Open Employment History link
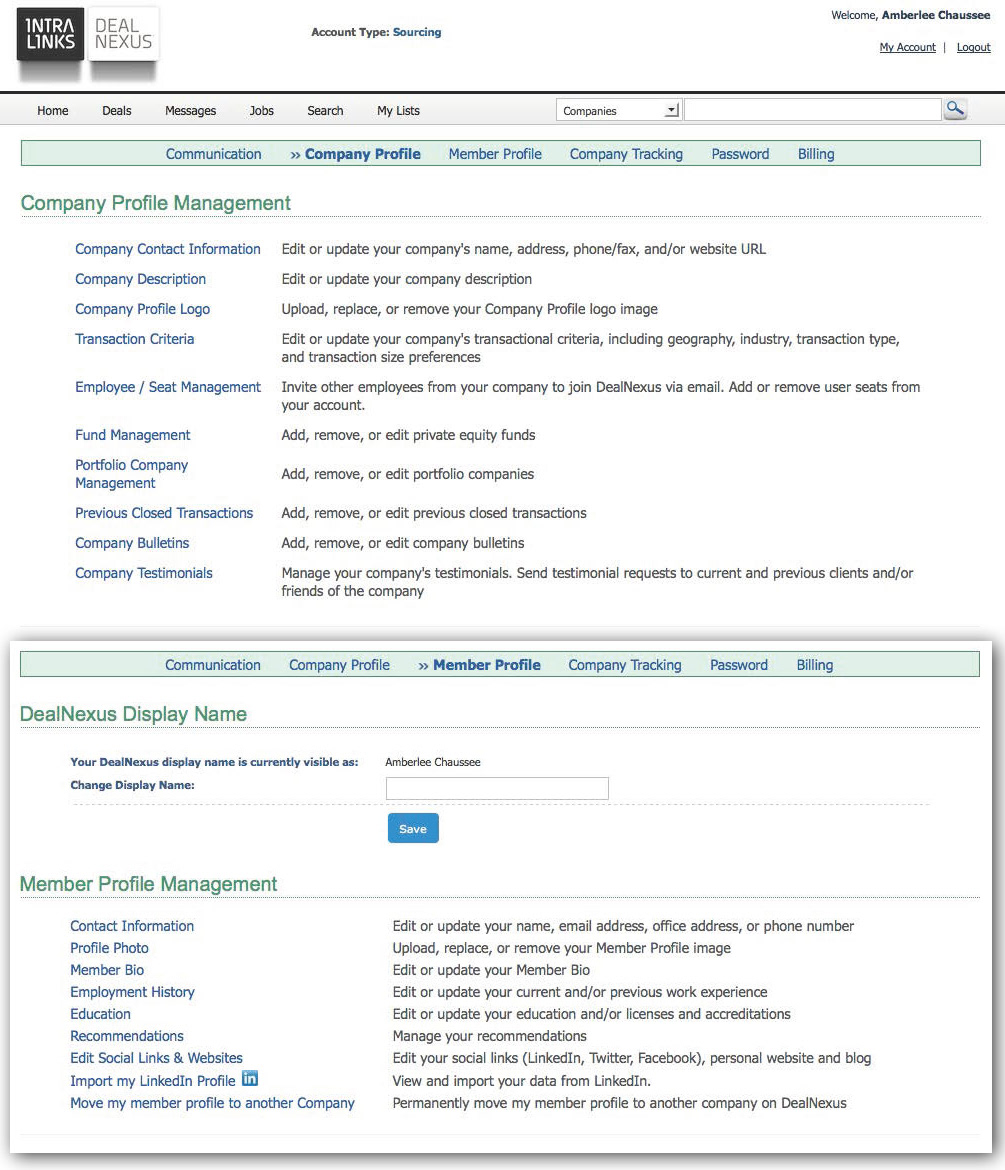 tap(133, 992)
